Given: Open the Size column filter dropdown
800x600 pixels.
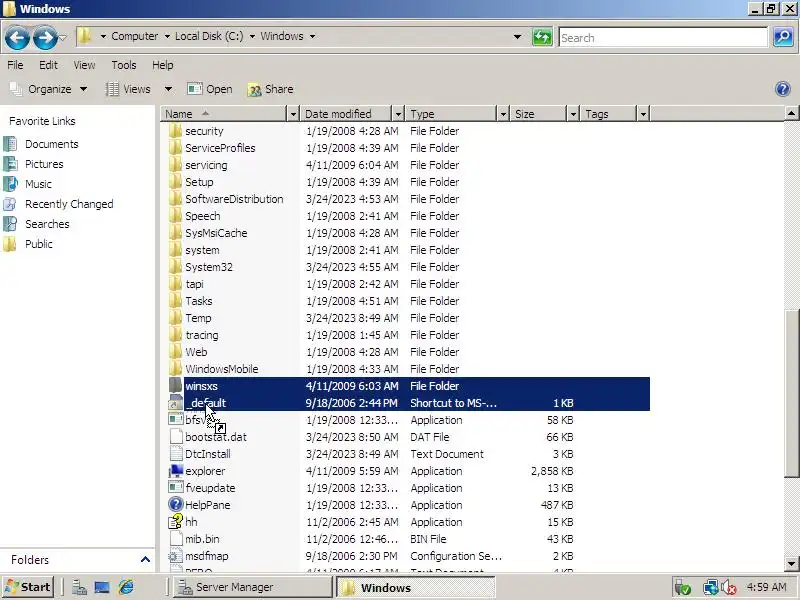Looking at the screenshot, I should 573,114.
